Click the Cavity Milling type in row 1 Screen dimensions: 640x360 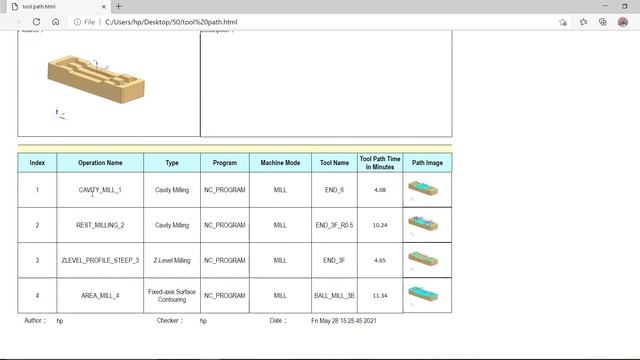(x=172, y=190)
